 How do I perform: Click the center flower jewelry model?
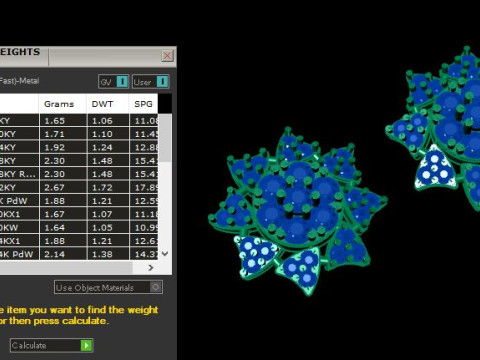click(297, 210)
